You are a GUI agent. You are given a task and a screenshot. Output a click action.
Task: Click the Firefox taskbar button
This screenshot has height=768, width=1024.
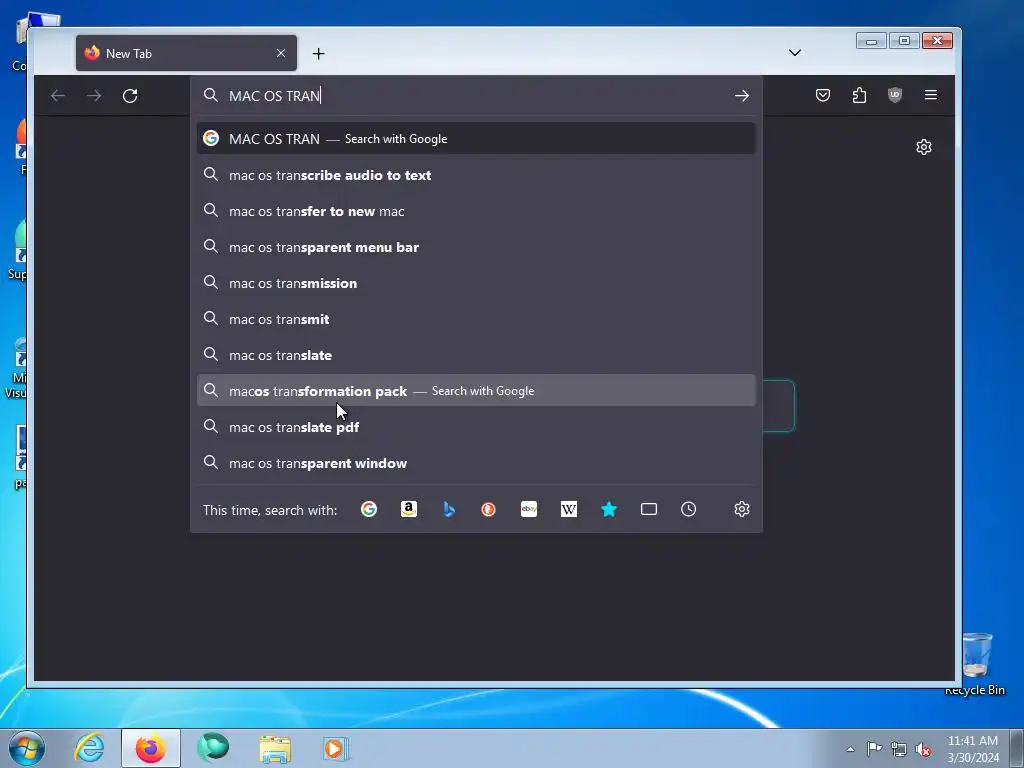(x=151, y=748)
